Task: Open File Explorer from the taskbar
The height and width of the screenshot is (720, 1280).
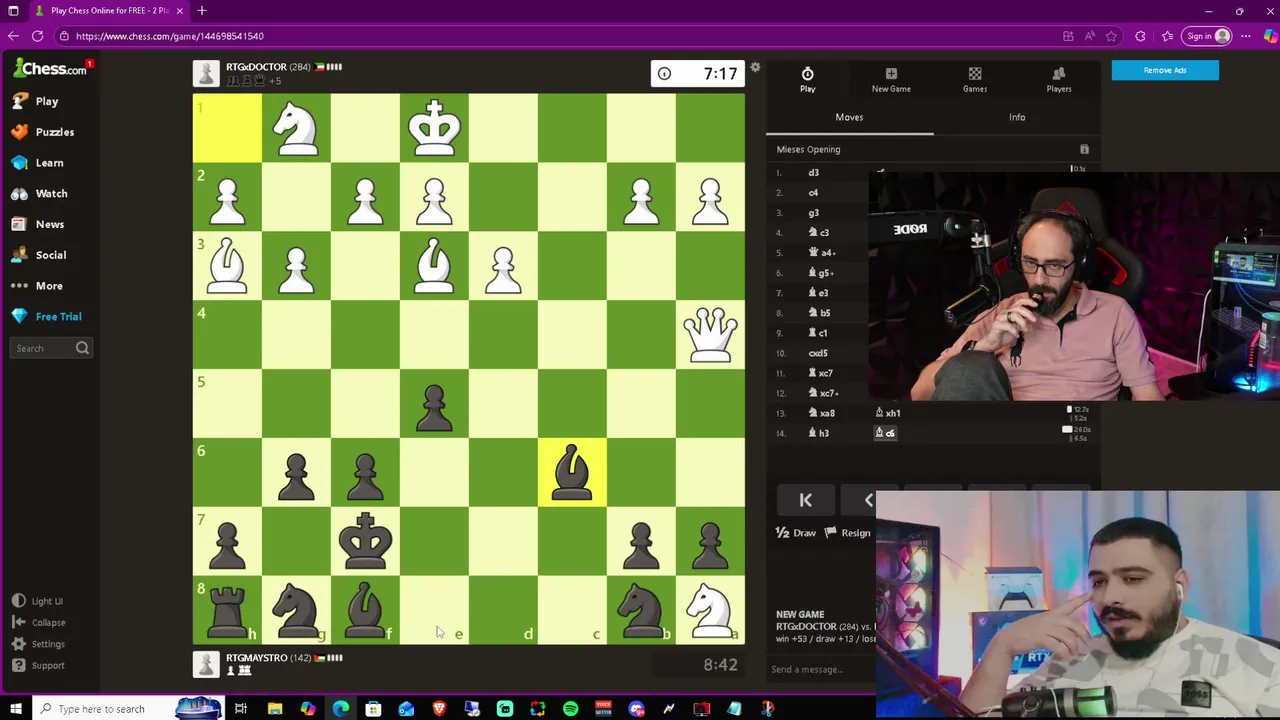Action: (274, 709)
